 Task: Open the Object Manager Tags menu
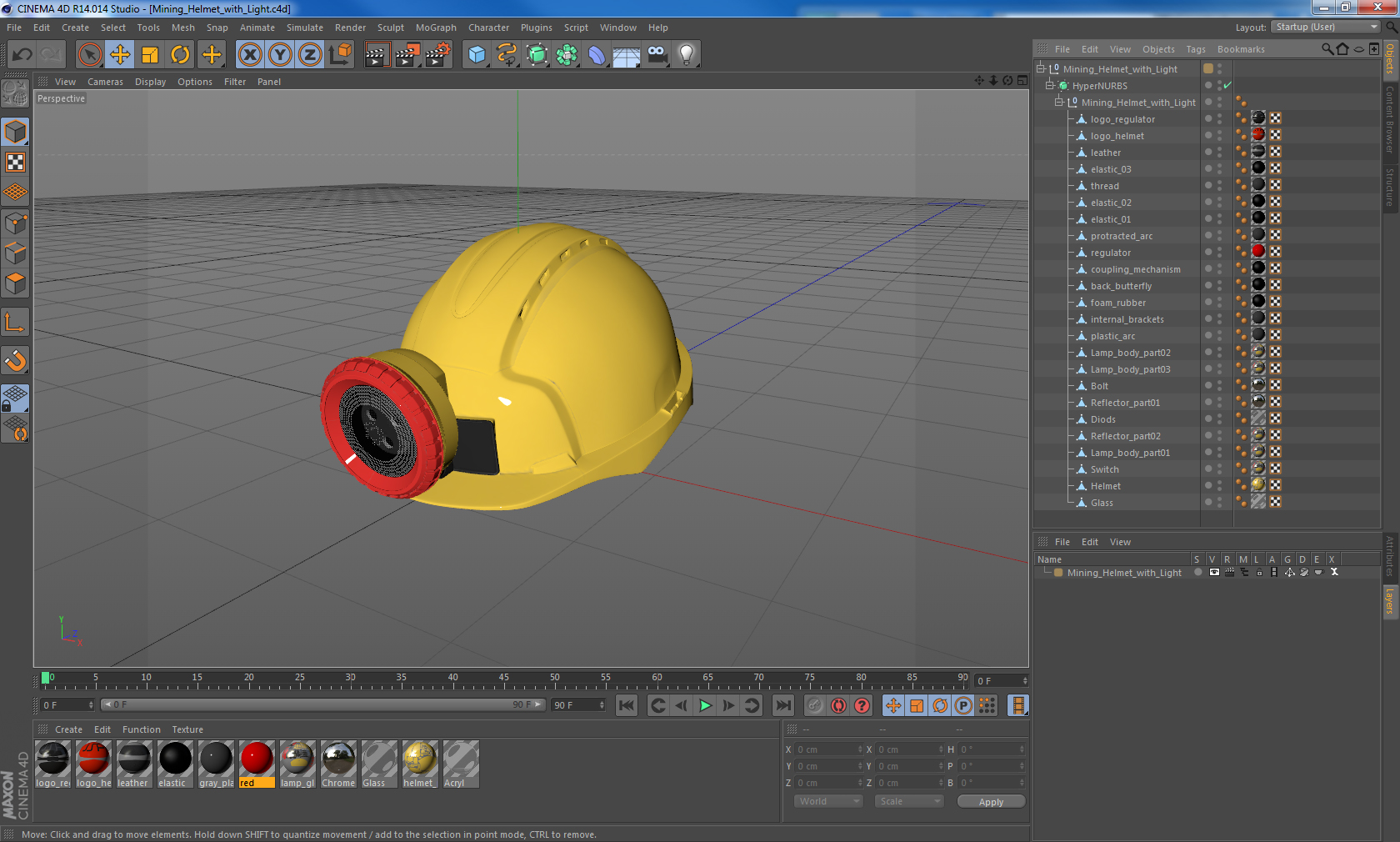1196,49
